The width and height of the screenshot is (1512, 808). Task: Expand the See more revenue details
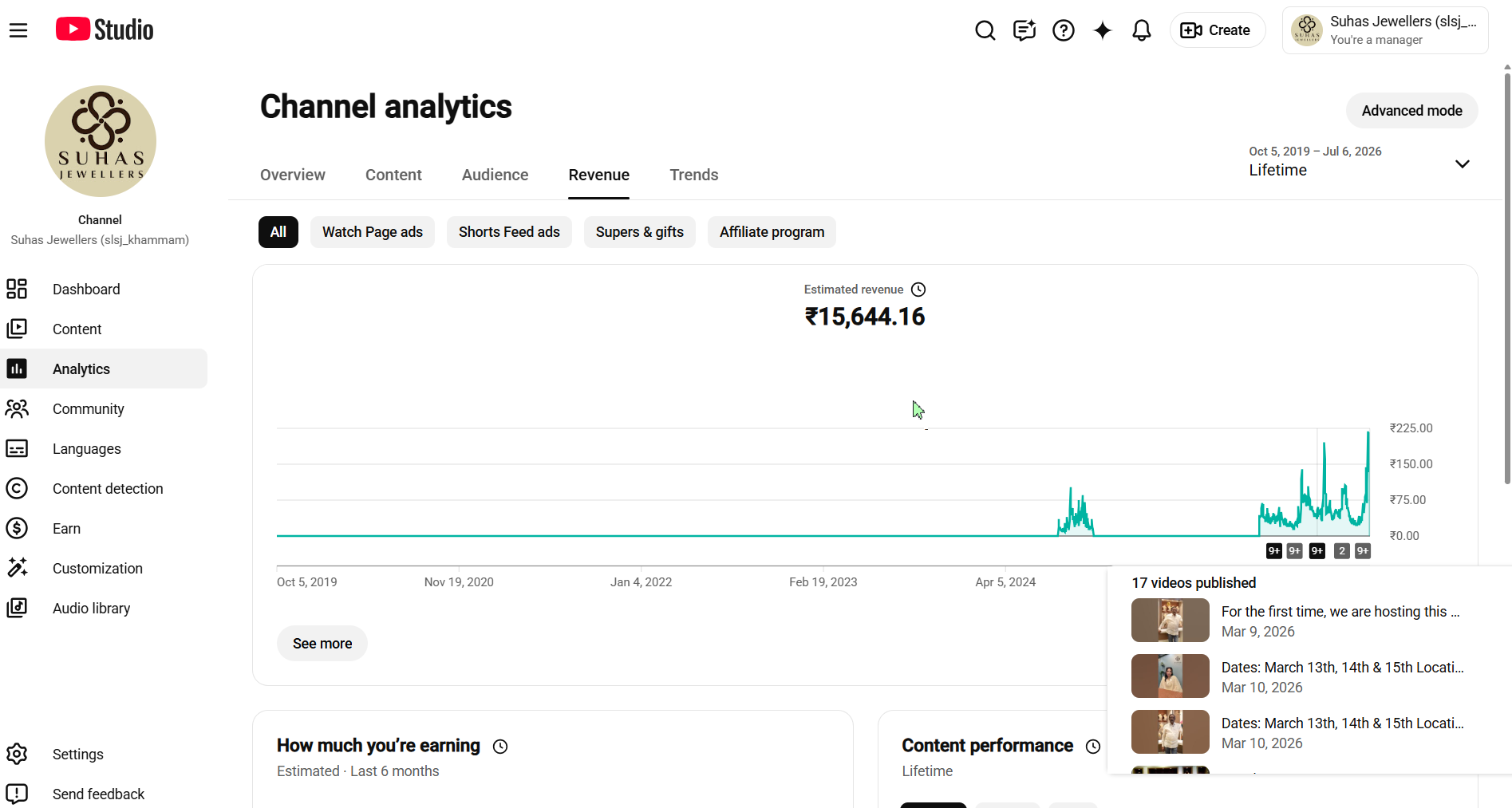pos(322,644)
